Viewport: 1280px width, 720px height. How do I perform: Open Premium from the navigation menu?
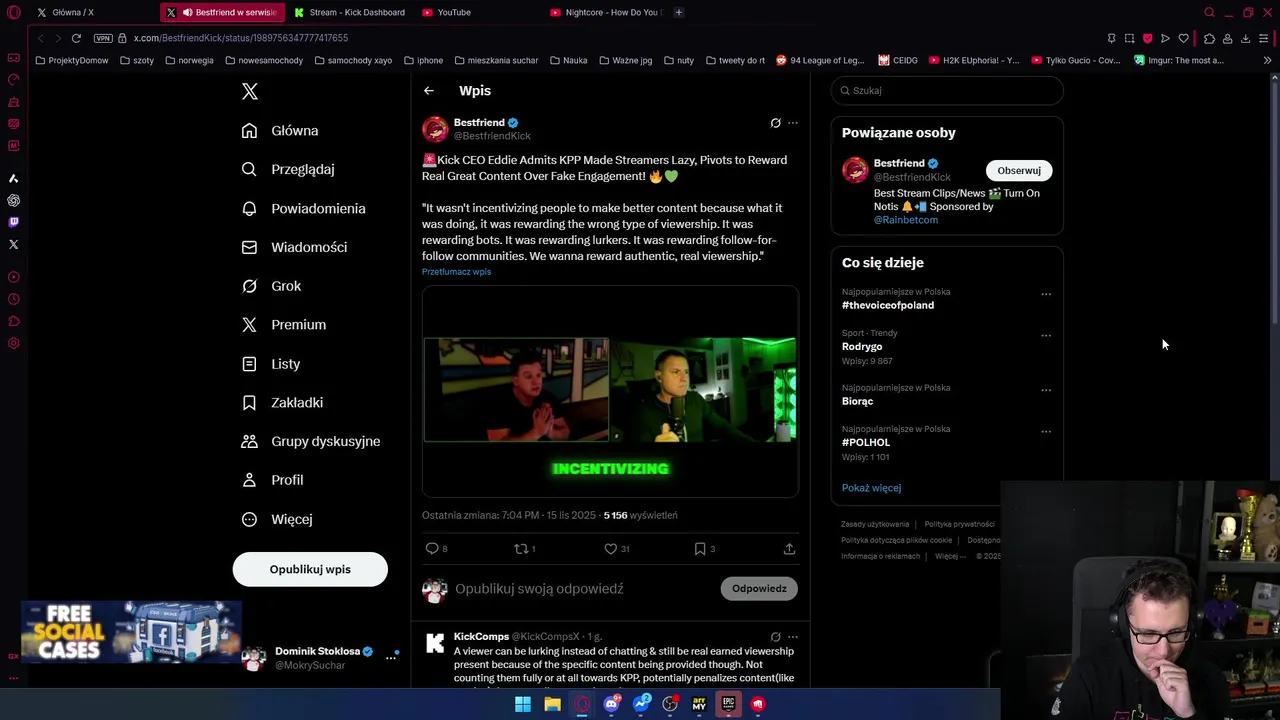284,325
